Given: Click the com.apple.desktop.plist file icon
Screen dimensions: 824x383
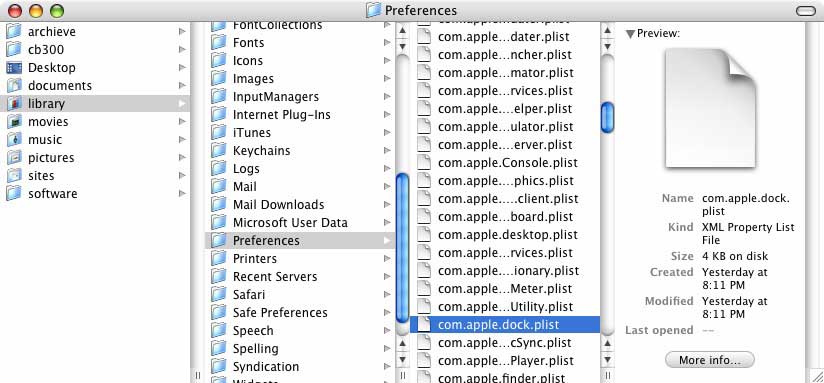Looking at the screenshot, I should (424, 235).
